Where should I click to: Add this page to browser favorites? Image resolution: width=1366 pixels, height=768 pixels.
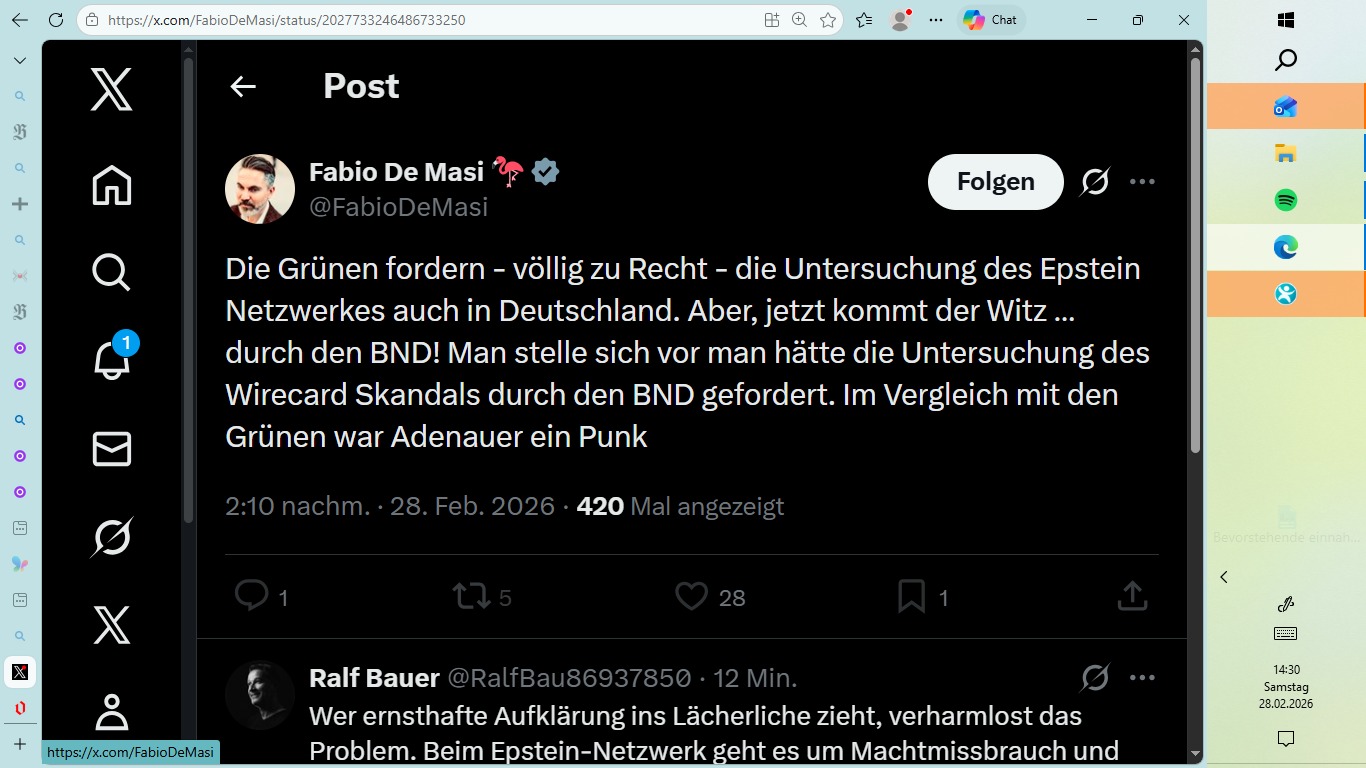827,19
